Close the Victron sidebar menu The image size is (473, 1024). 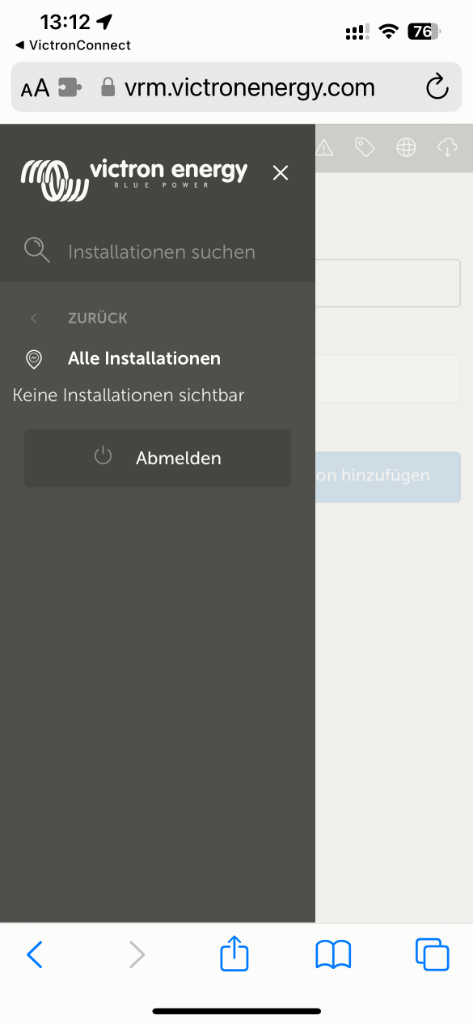pos(280,173)
